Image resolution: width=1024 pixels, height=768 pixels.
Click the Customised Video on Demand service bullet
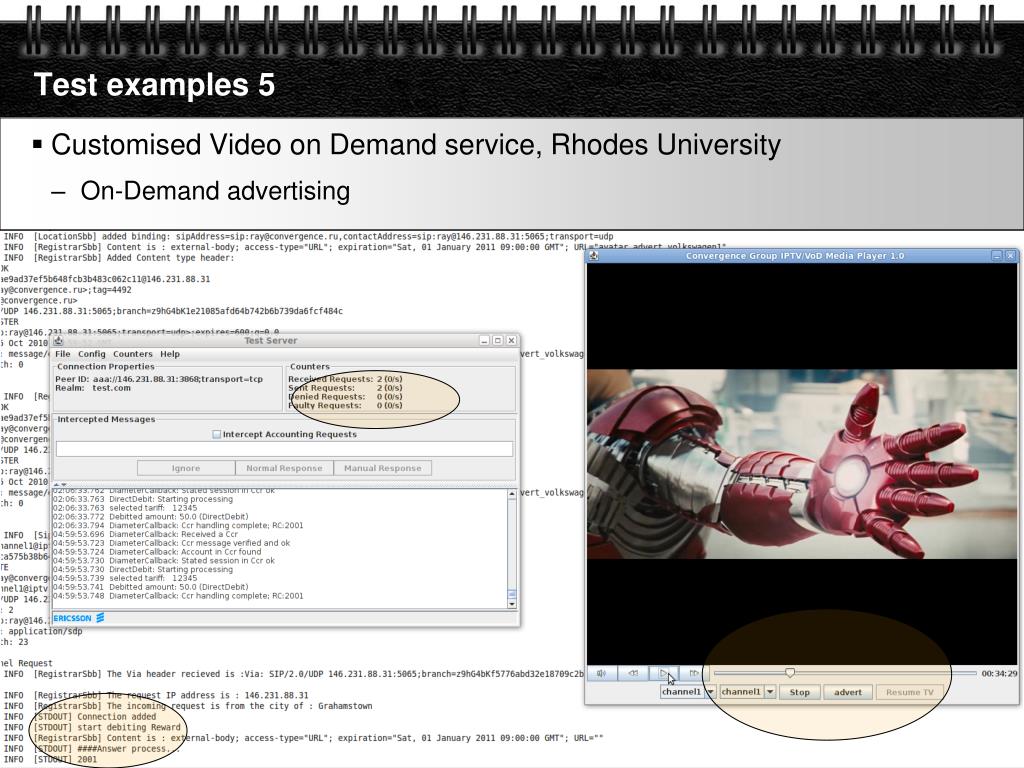(416, 145)
